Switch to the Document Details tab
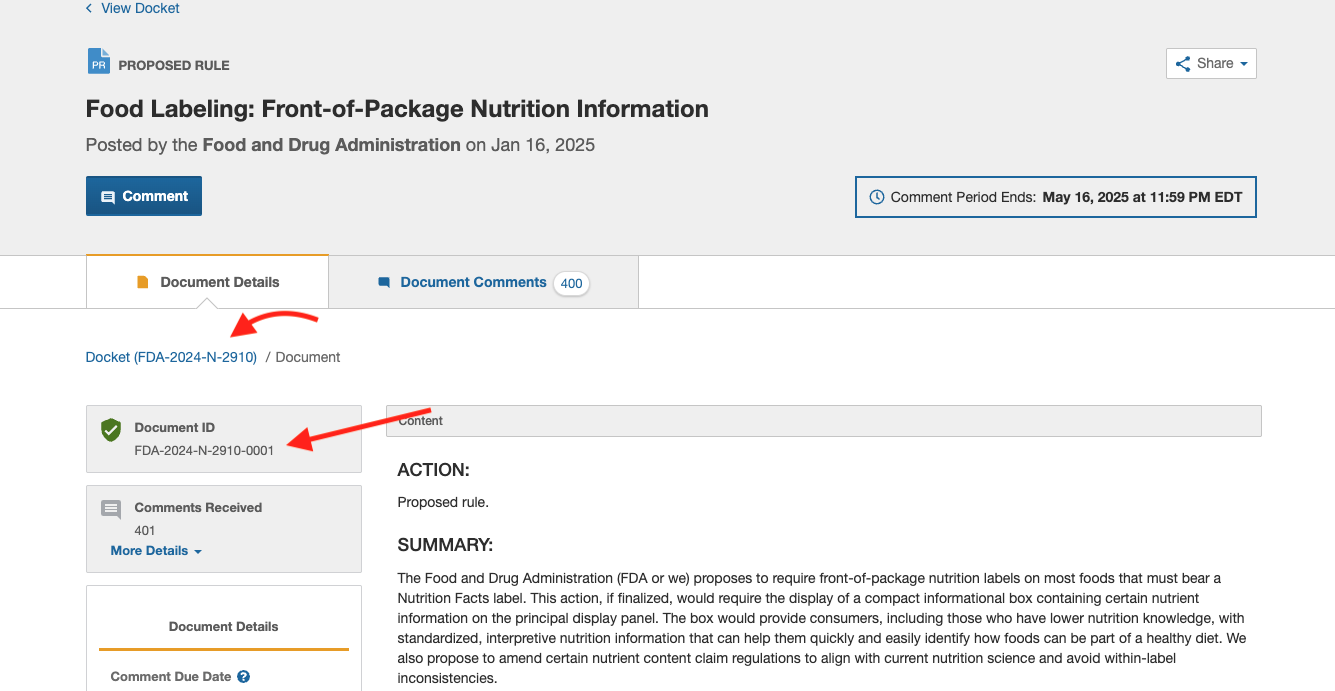 [x=208, y=282]
